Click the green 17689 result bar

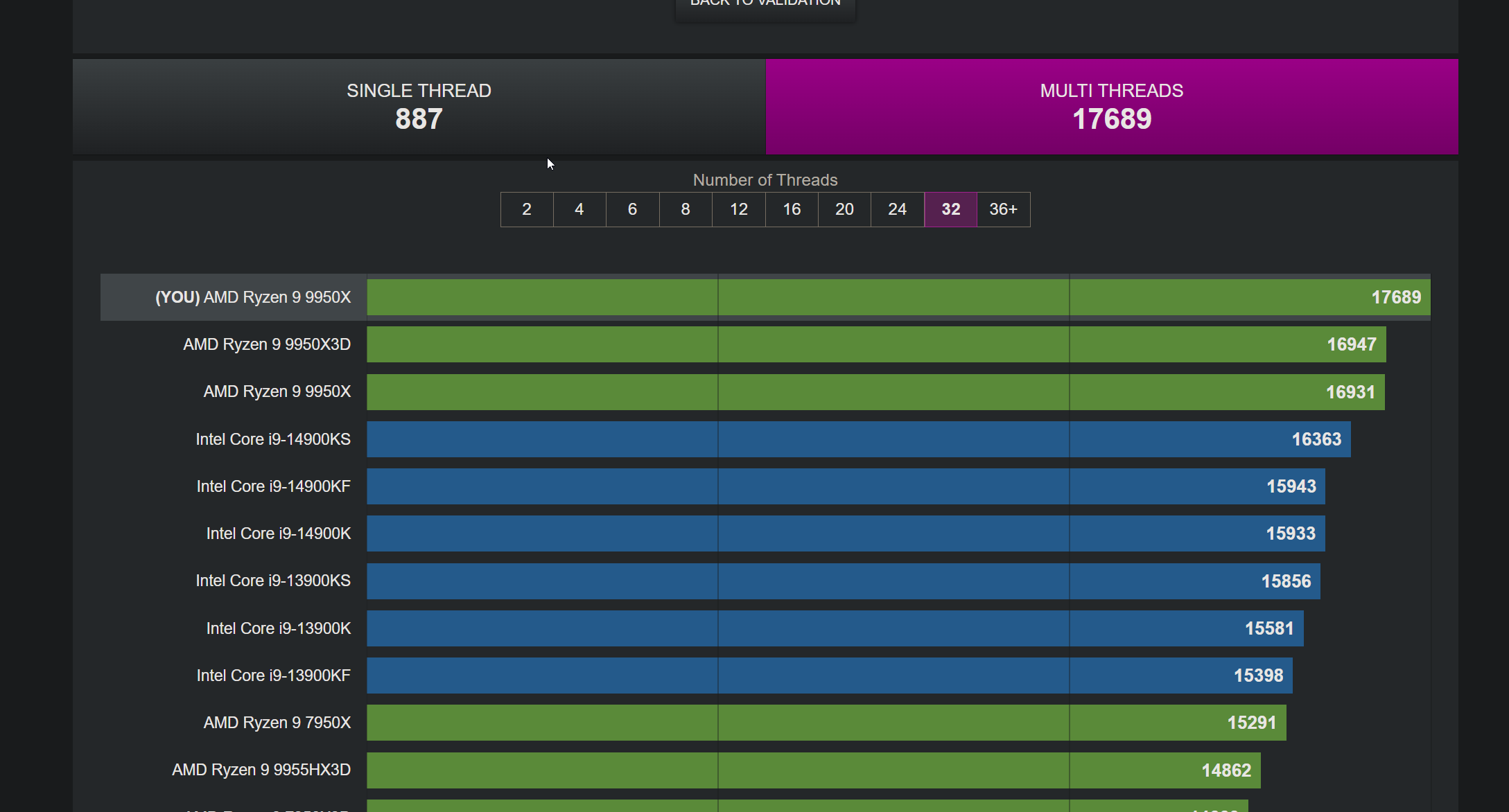pos(898,297)
